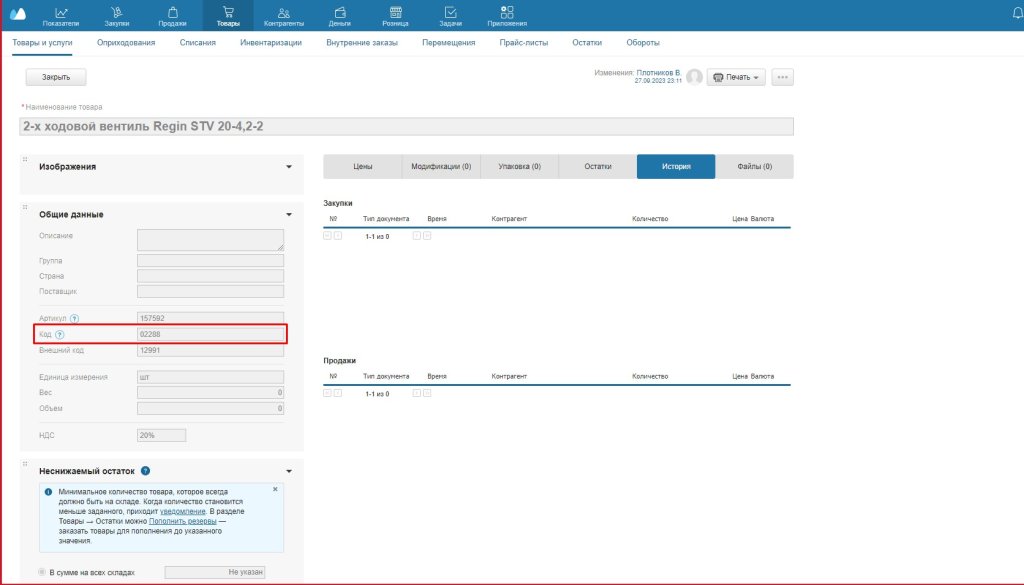The height and width of the screenshot is (585, 1024).
Task: Open the Приложения apps icon
Action: (507, 14)
